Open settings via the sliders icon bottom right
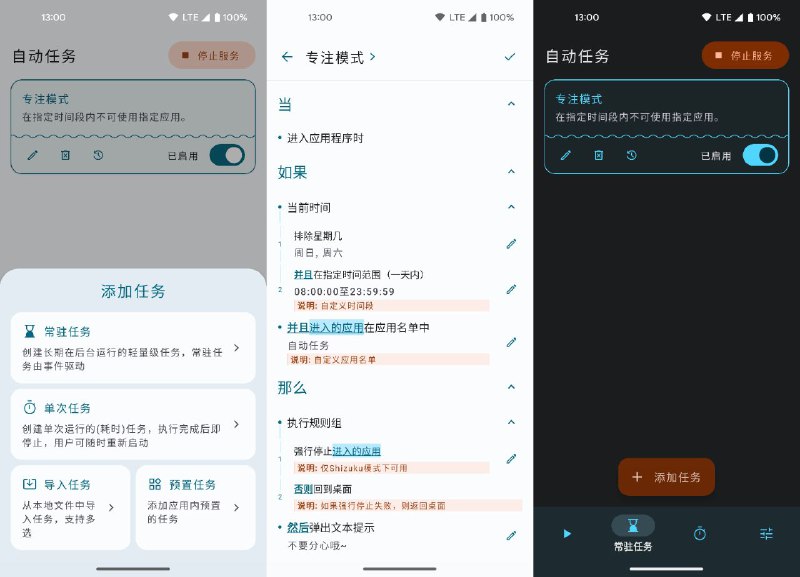This screenshot has width=800, height=577. (765, 534)
